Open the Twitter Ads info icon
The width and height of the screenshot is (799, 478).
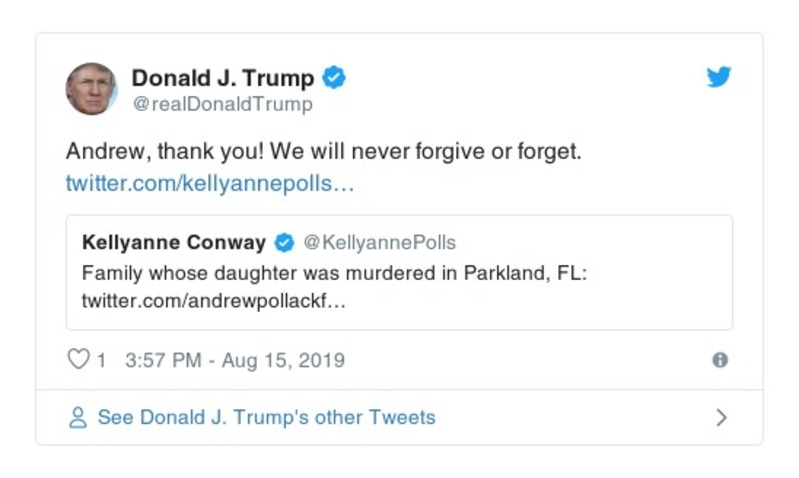tap(719, 361)
